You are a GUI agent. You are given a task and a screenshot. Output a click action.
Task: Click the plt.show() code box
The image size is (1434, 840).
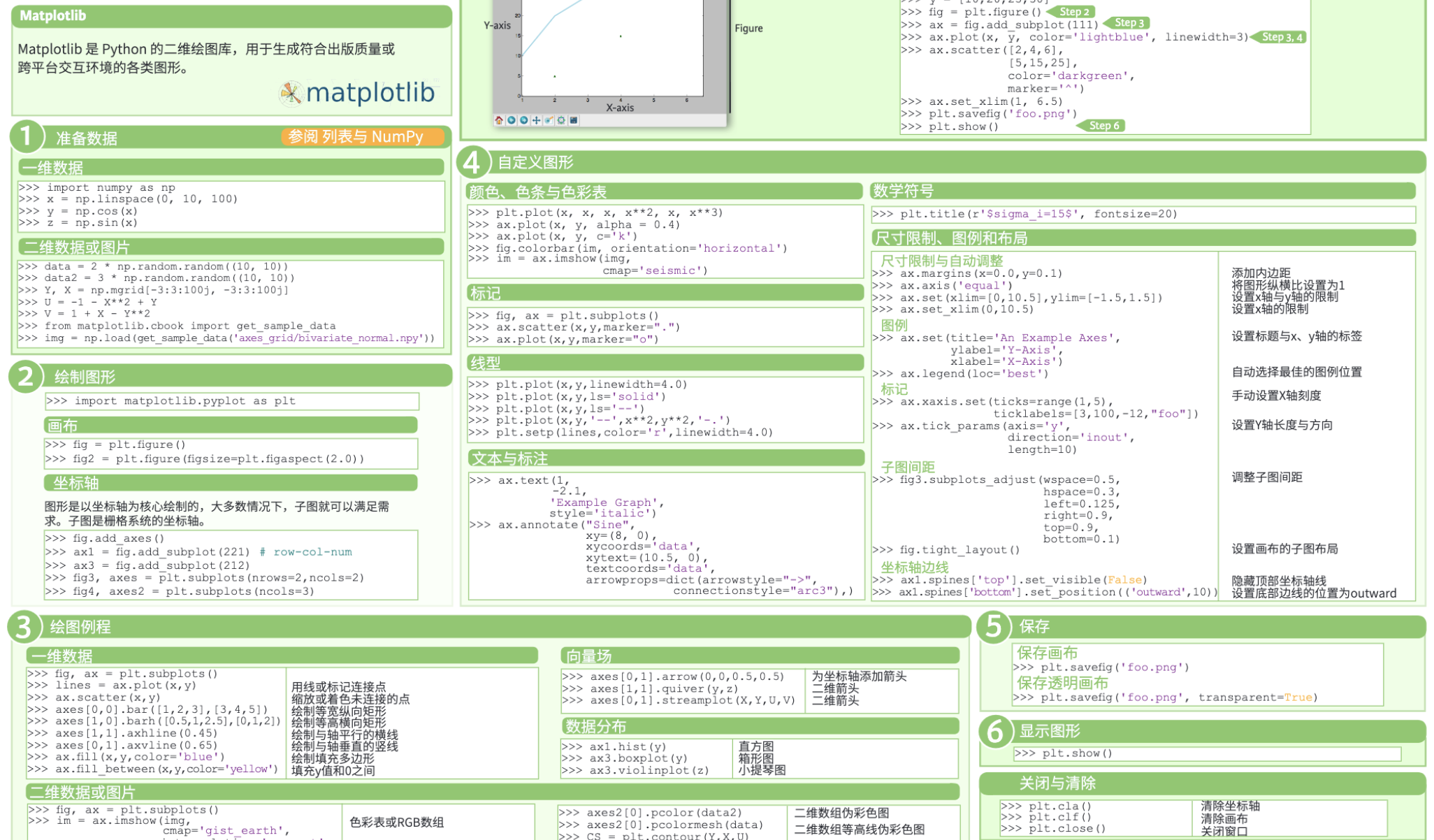(x=1206, y=753)
